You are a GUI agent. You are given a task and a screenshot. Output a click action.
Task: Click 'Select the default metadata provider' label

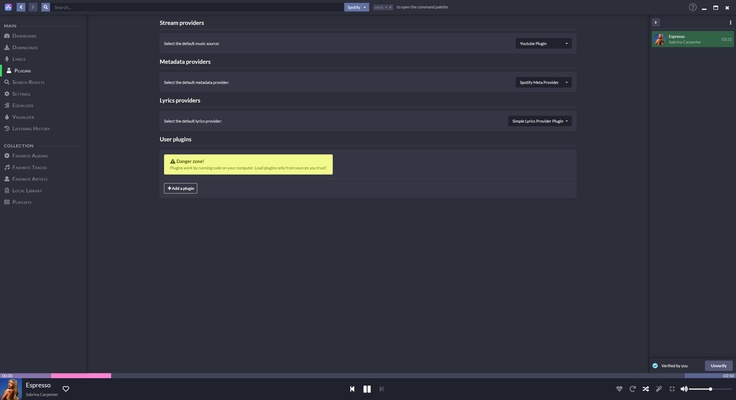pos(196,82)
